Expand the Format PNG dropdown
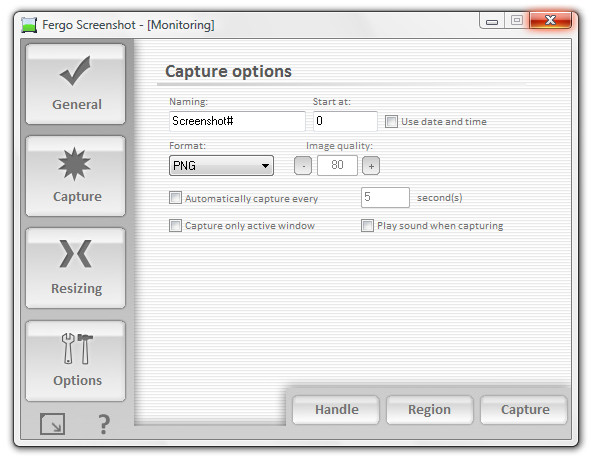 pyautogui.click(x=221, y=165)
